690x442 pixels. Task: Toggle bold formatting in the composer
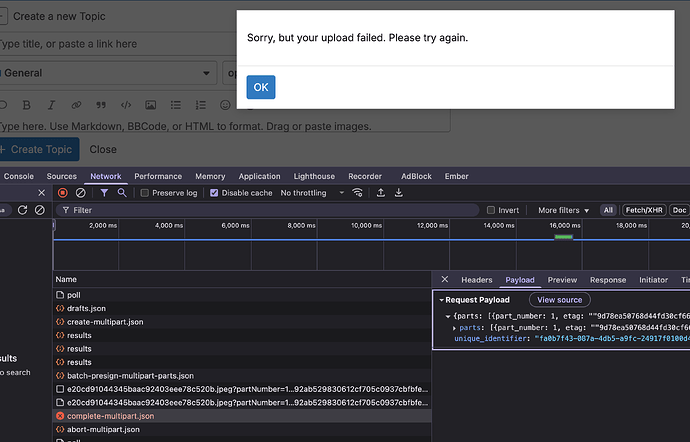(x=26, y=105)
